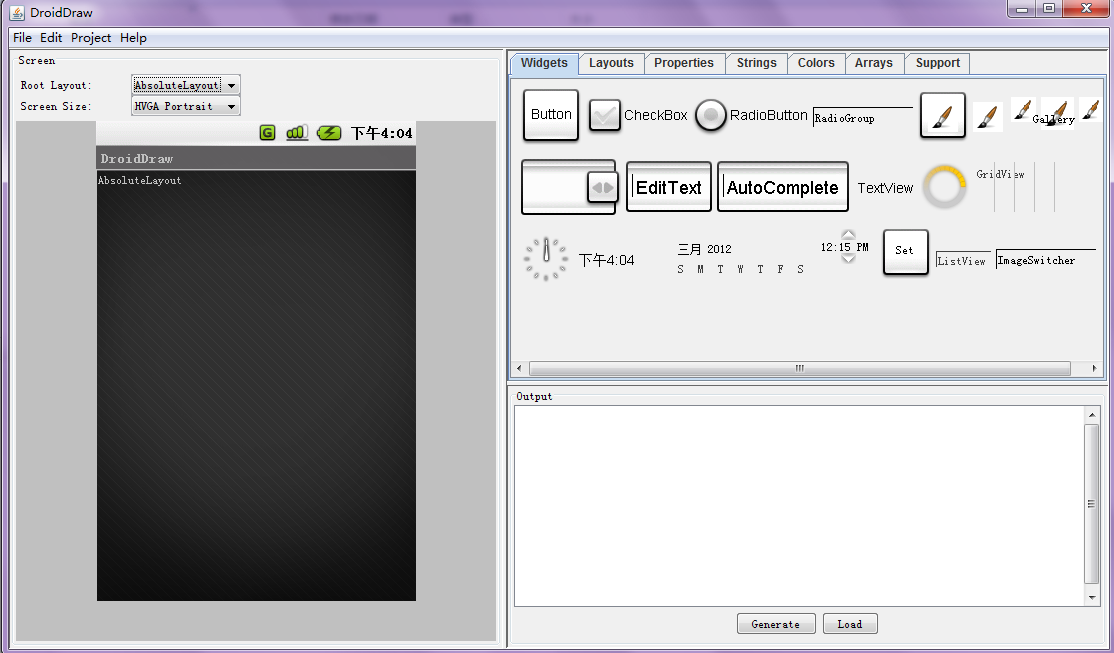This screenshot has width=1114, height=653.
Task: Switch to the Colors tab
Action: 816,63
